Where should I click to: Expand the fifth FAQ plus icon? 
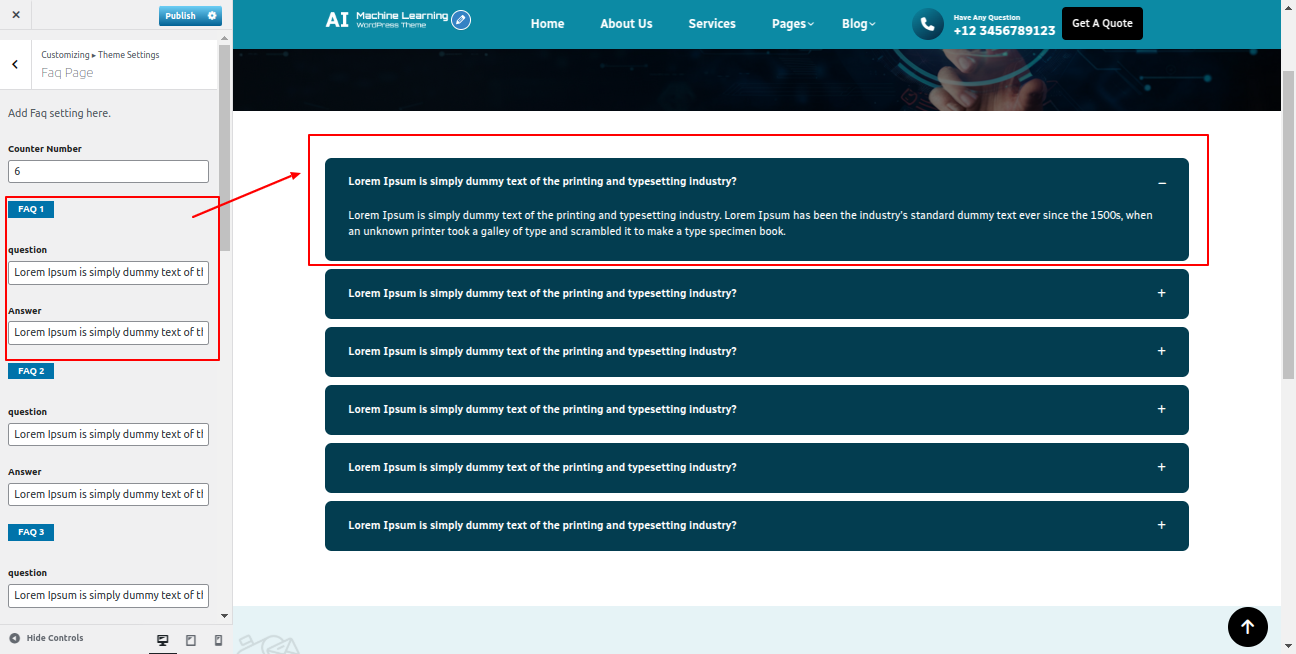[x=1162, y=468]
